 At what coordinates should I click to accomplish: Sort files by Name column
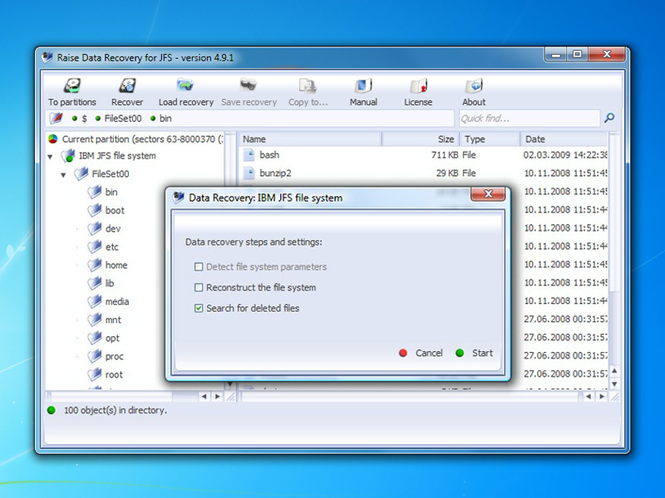[310, 139]
